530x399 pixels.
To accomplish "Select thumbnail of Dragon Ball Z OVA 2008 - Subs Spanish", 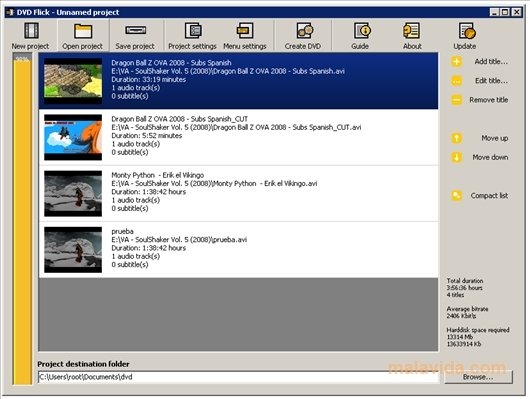I will coord(73,81).
